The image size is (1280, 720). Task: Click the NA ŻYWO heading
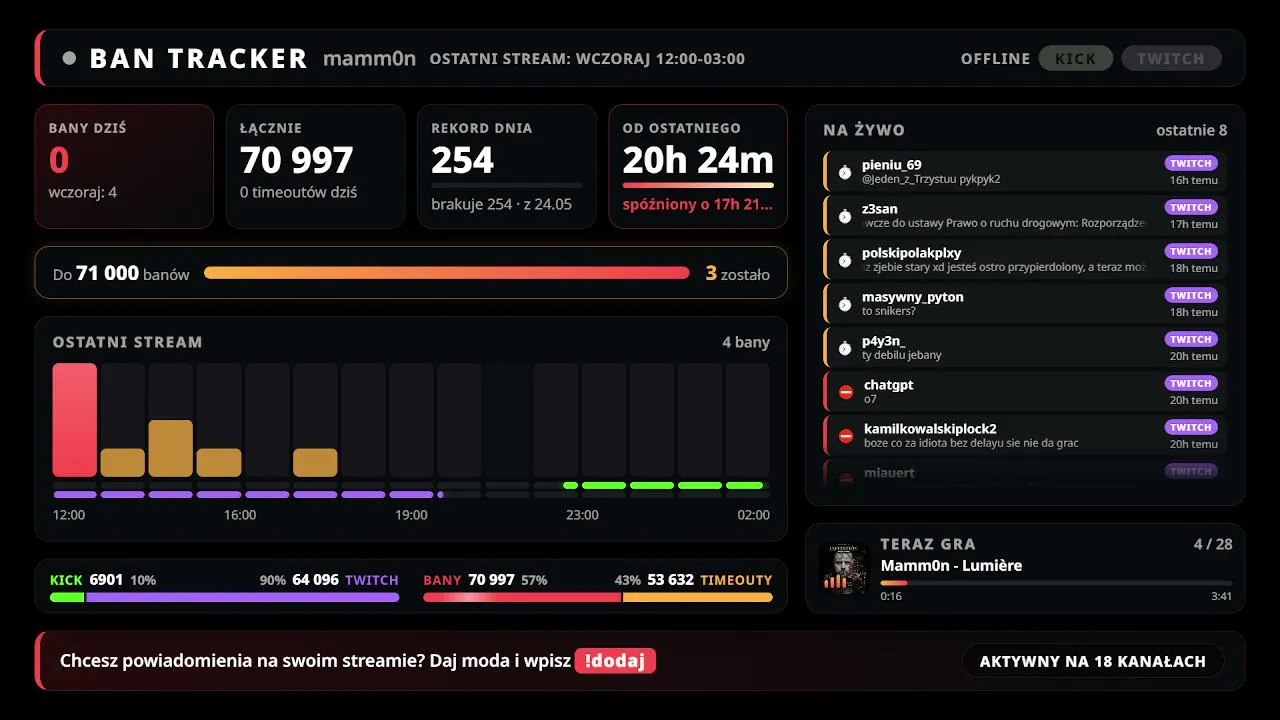pos(864,130)
